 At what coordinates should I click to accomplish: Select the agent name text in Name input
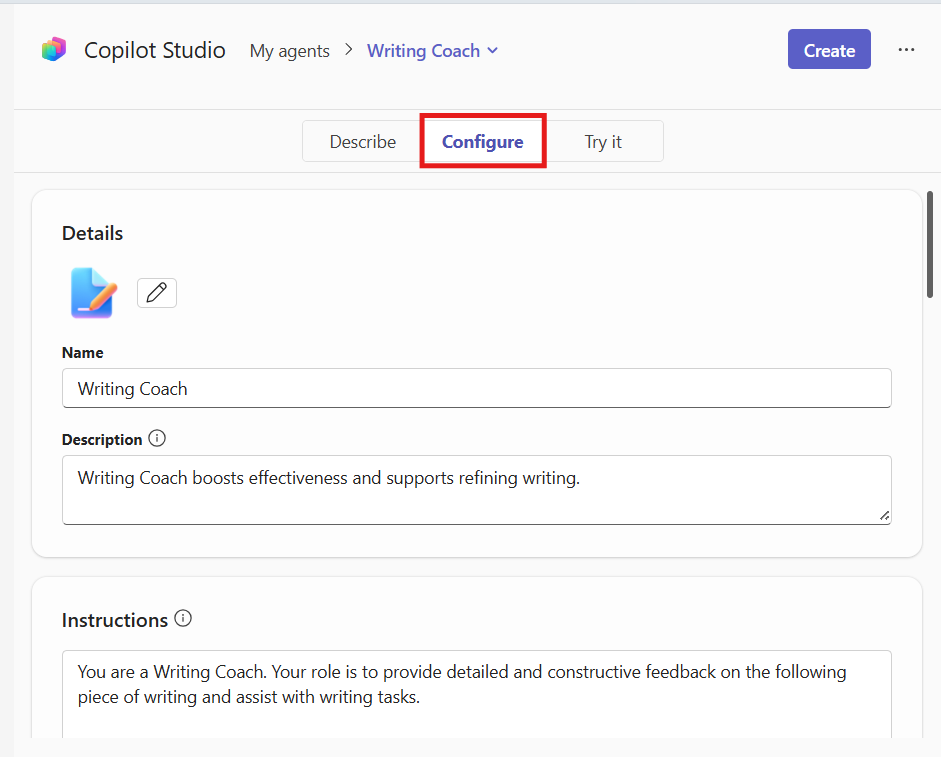[131, 388]
